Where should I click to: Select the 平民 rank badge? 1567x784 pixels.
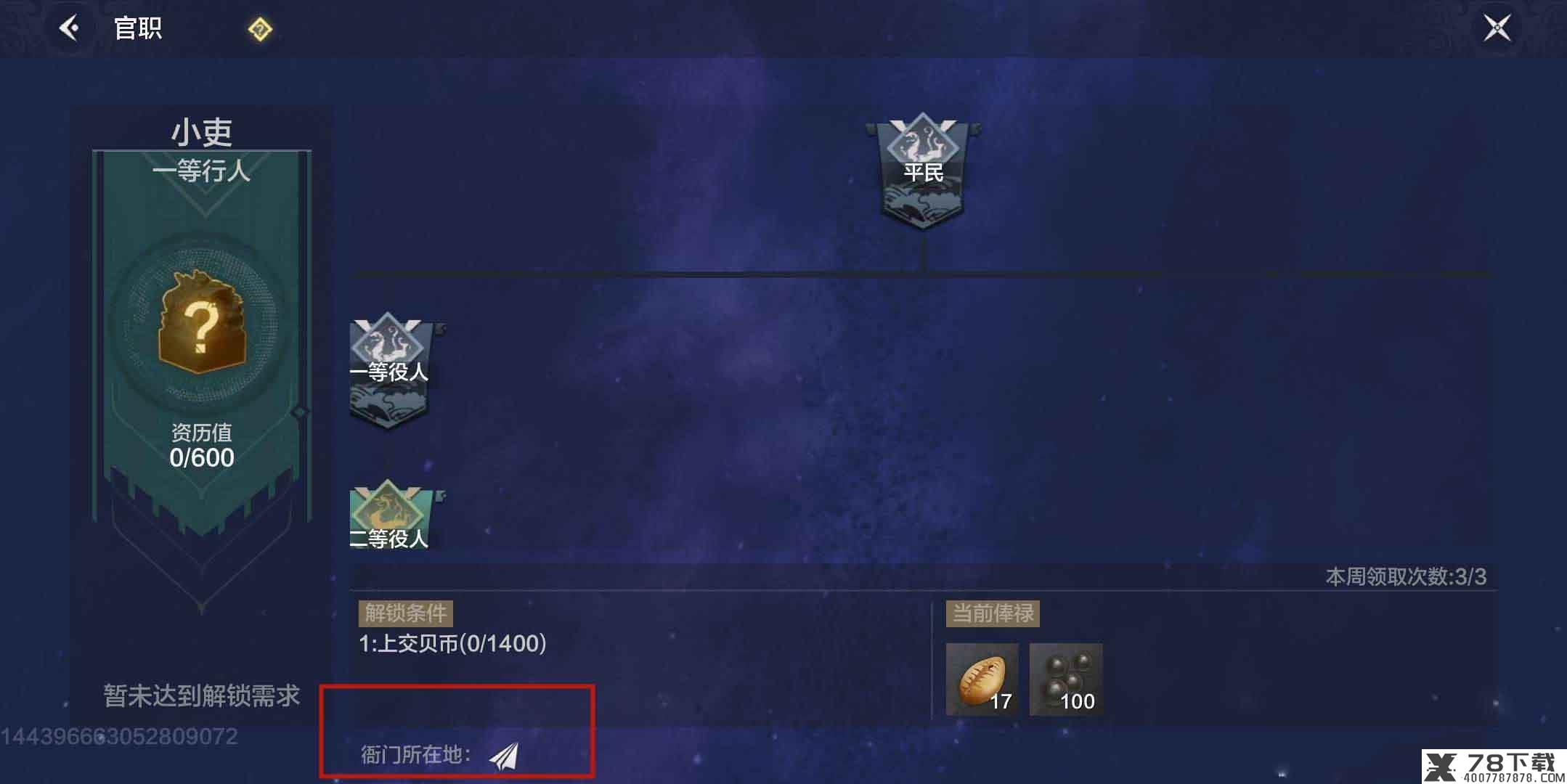coord(923,171)
